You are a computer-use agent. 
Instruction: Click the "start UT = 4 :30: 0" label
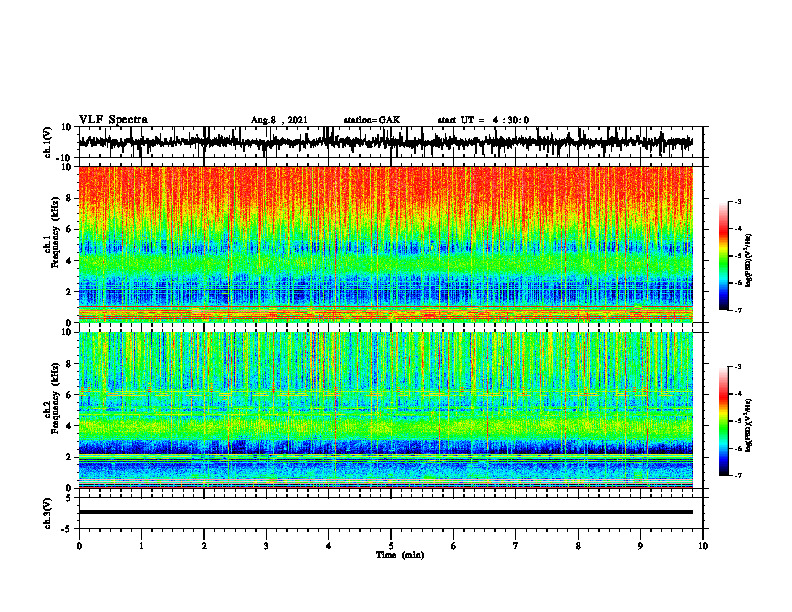(x=483, y=120)
